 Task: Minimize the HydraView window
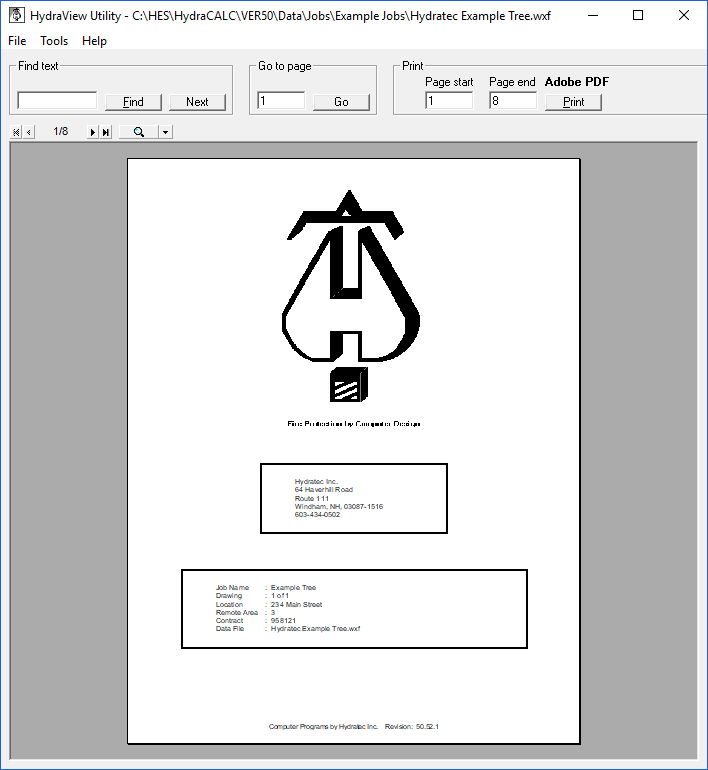tap(593, 15)
